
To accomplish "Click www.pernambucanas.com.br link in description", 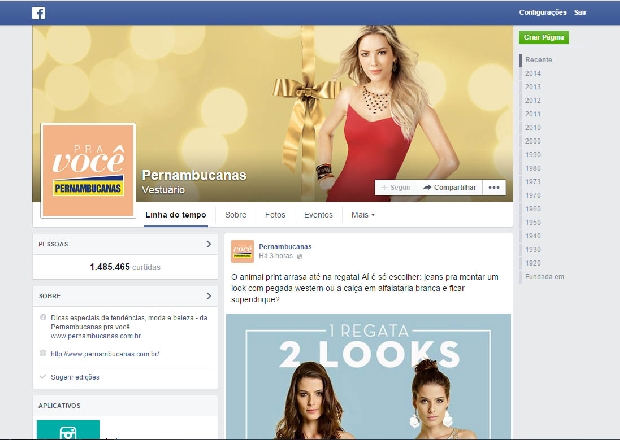I will pos(96,336).
